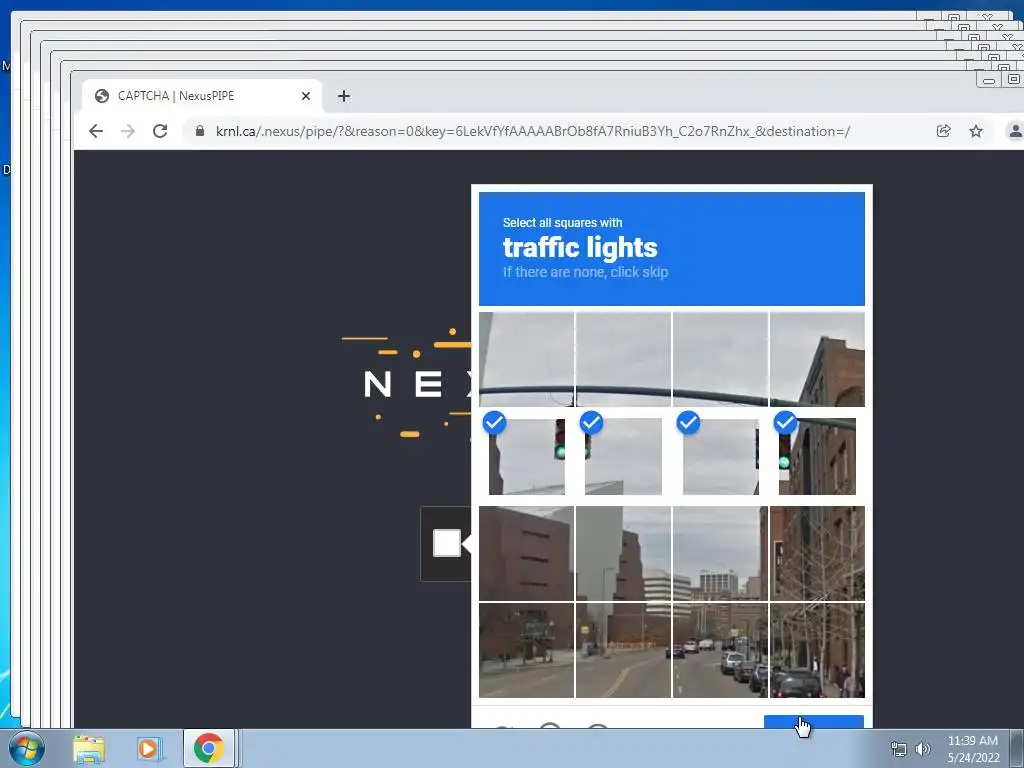Select tile with bare tree against brick building
The image size is (1024, 768).
coord(817,553)
